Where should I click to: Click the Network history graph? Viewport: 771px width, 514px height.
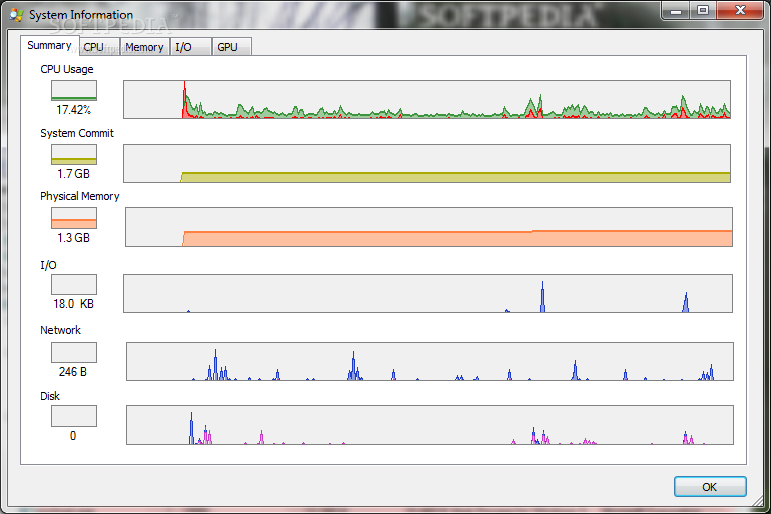pyautogui.click(x=429, y=362)
